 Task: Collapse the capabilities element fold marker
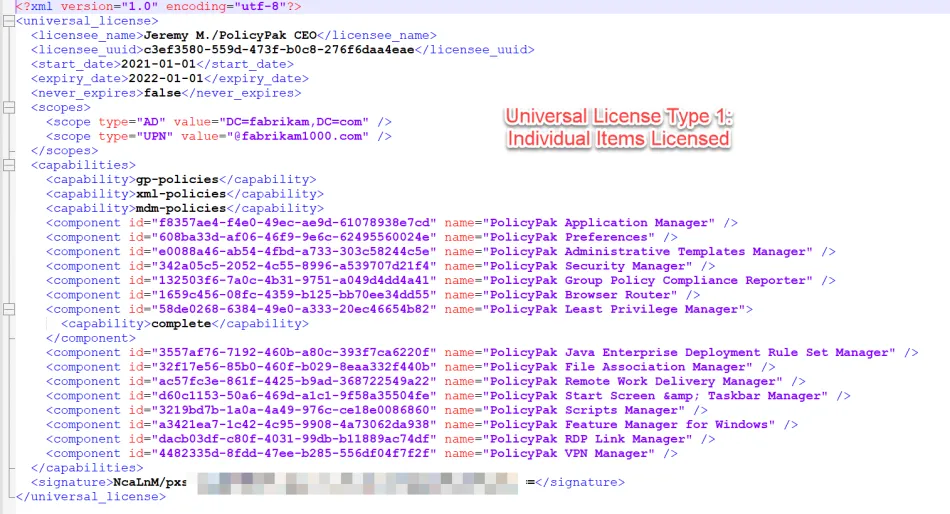8,165
